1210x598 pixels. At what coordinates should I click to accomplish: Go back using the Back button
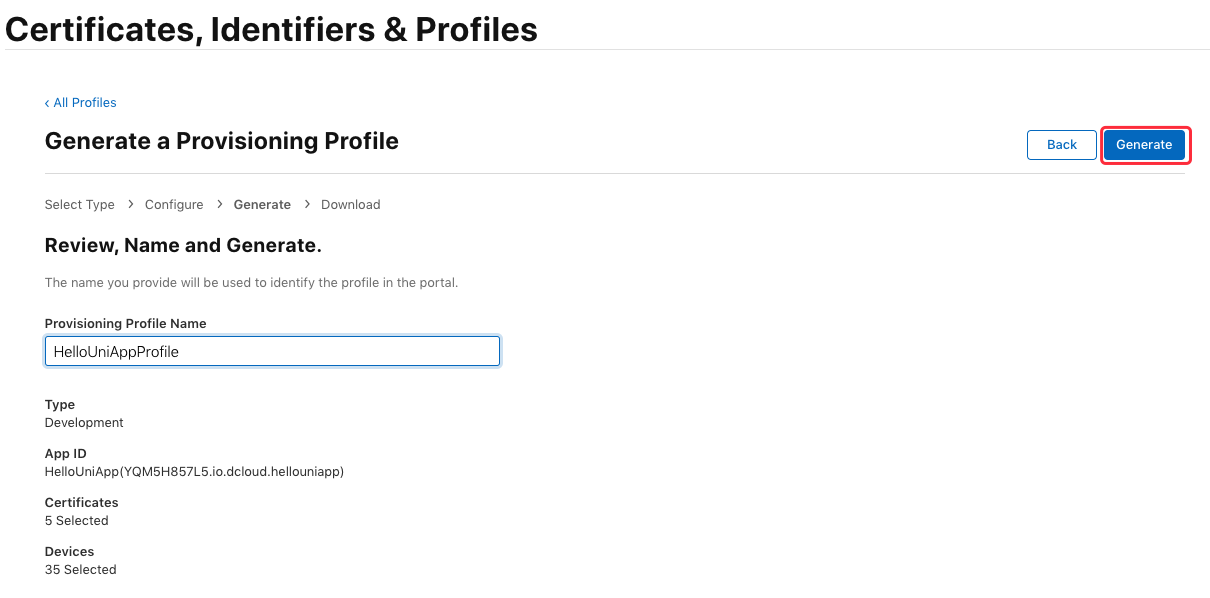pyautogui.click(x=1061, y=145)
